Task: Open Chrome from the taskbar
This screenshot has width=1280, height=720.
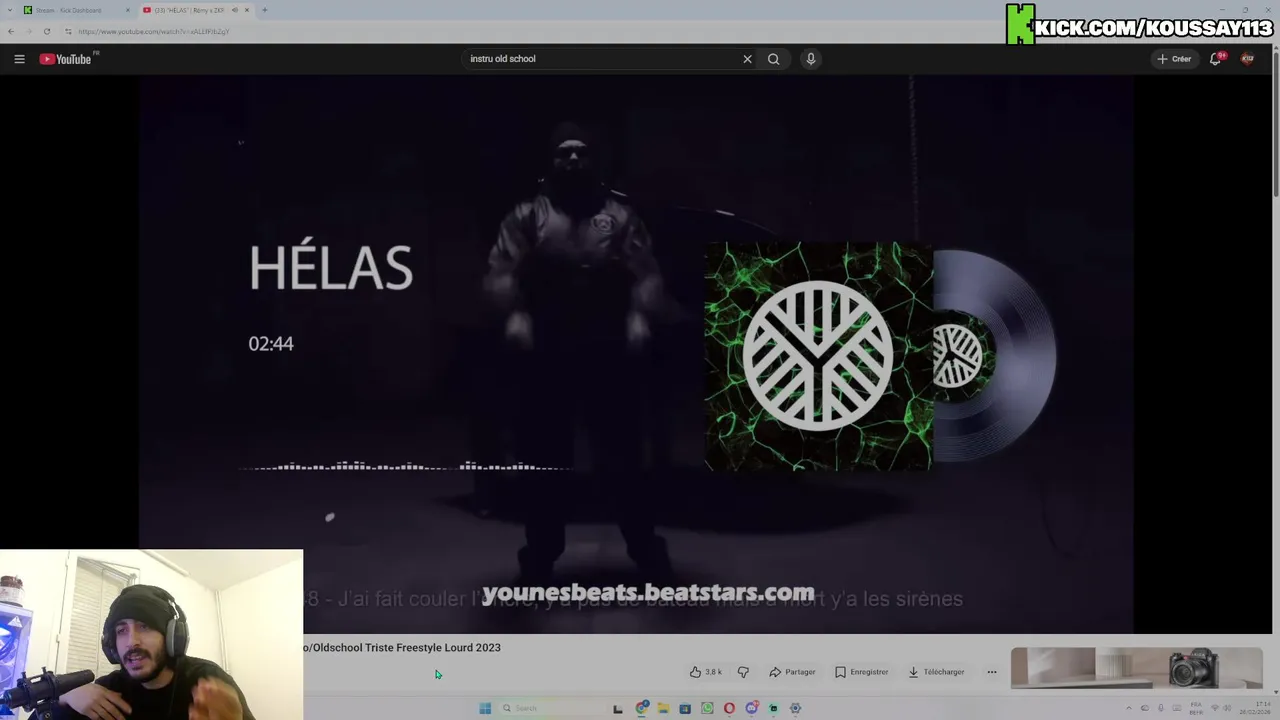Action: [642, 708]
